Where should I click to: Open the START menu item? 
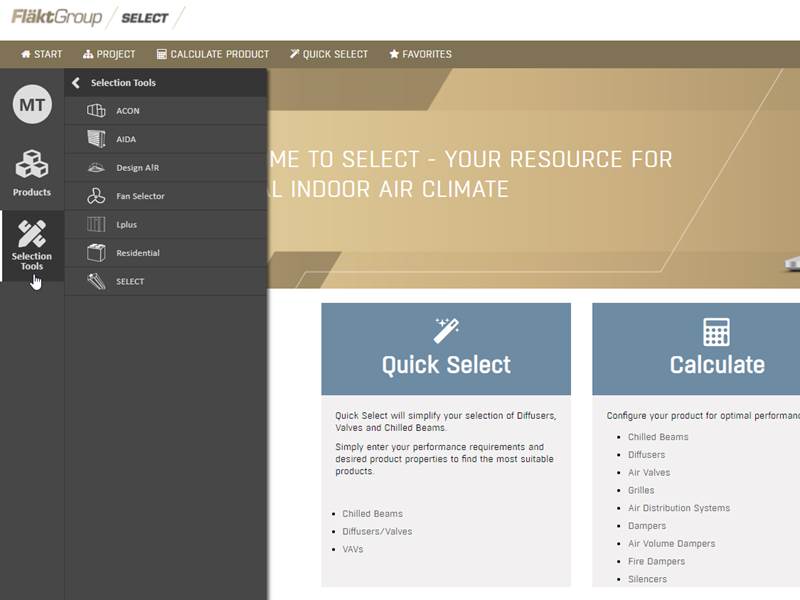(x=41, y=54)
